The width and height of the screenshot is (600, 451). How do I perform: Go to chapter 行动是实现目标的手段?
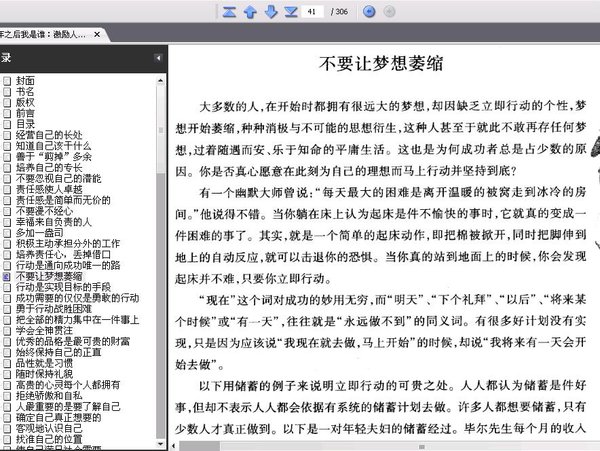63,287
